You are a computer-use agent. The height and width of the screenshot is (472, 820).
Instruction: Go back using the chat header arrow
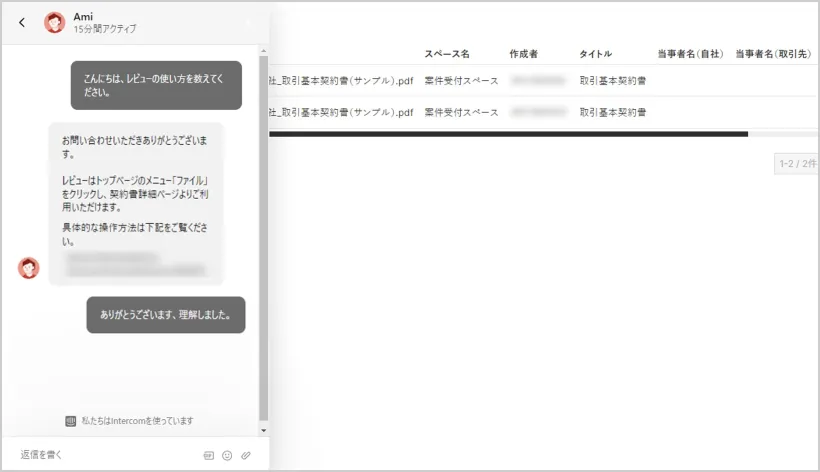[22, 23]
